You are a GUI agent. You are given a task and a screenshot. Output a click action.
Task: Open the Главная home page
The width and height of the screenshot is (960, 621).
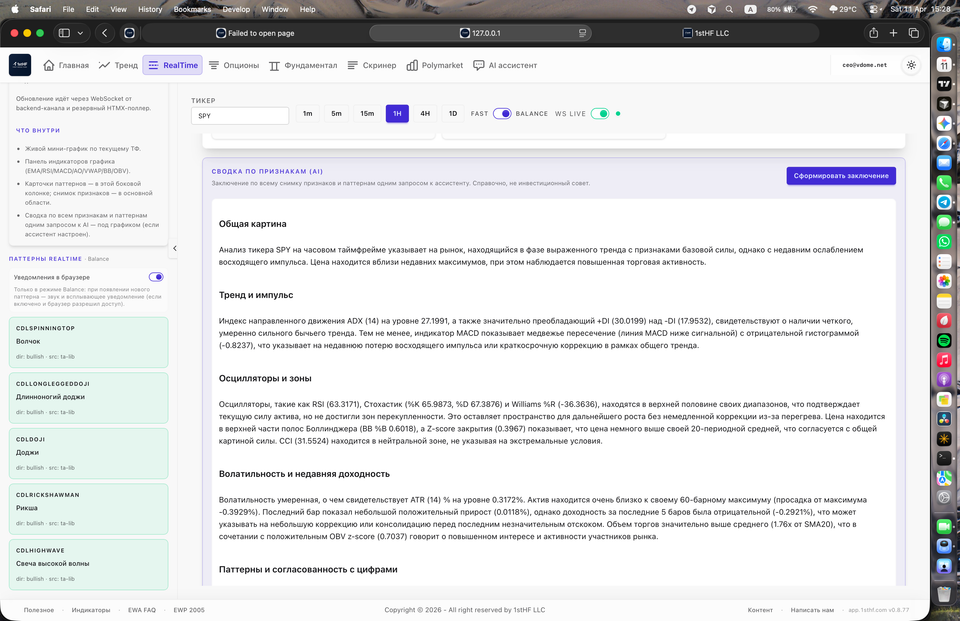(x=65, y=66)
